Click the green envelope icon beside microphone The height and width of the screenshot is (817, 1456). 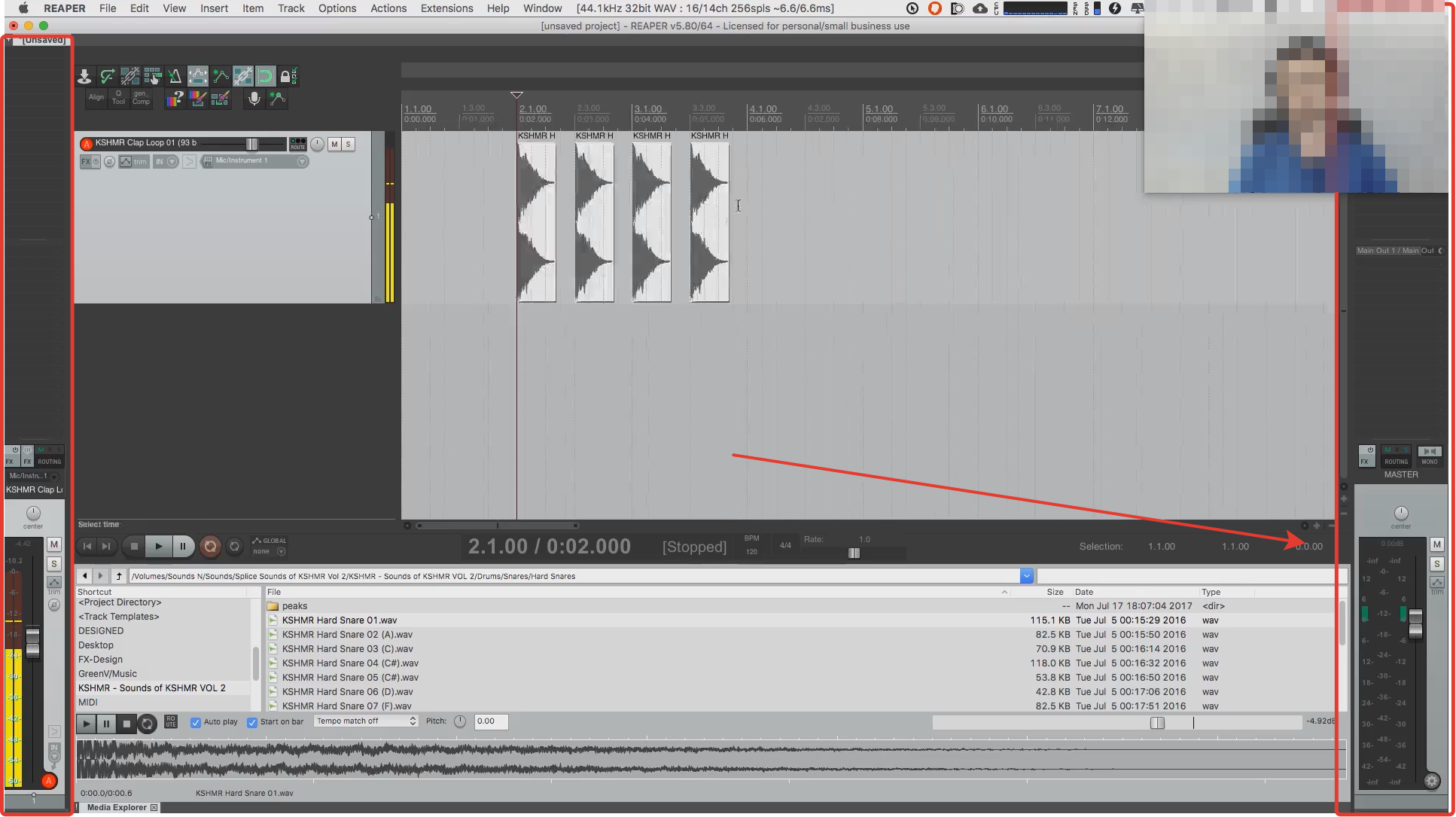coord(277,99)
